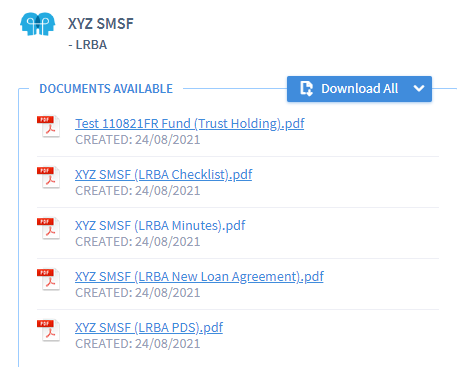Click the created date under LRBA Checklist
The width and height of the screenshot is (457, 367).
pyautogui.click(x=138, y=191)
